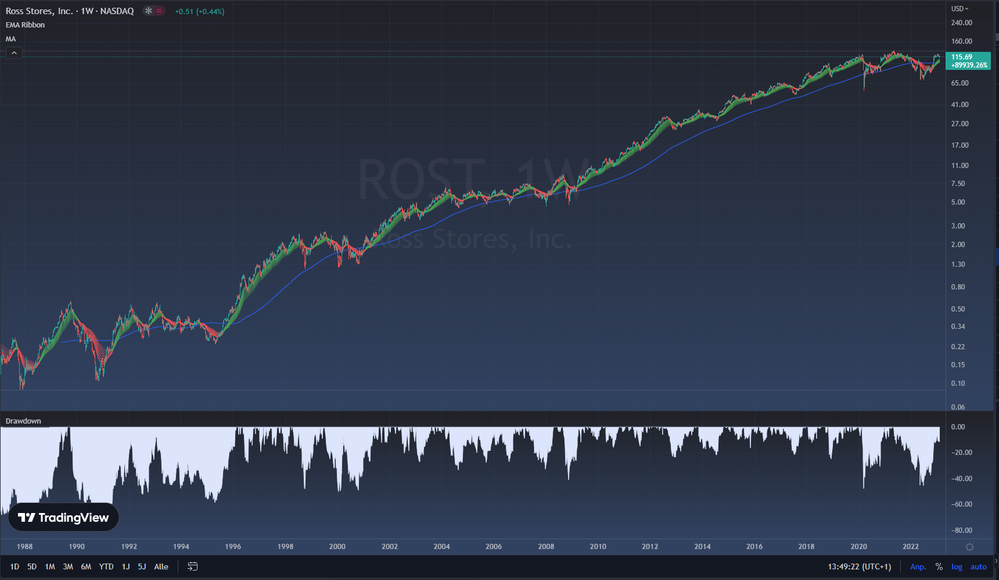Image resolution: width=999 pixels, height=580 pixels.
Task: Select the 1D time range
Action: click(x=15, y=566)
